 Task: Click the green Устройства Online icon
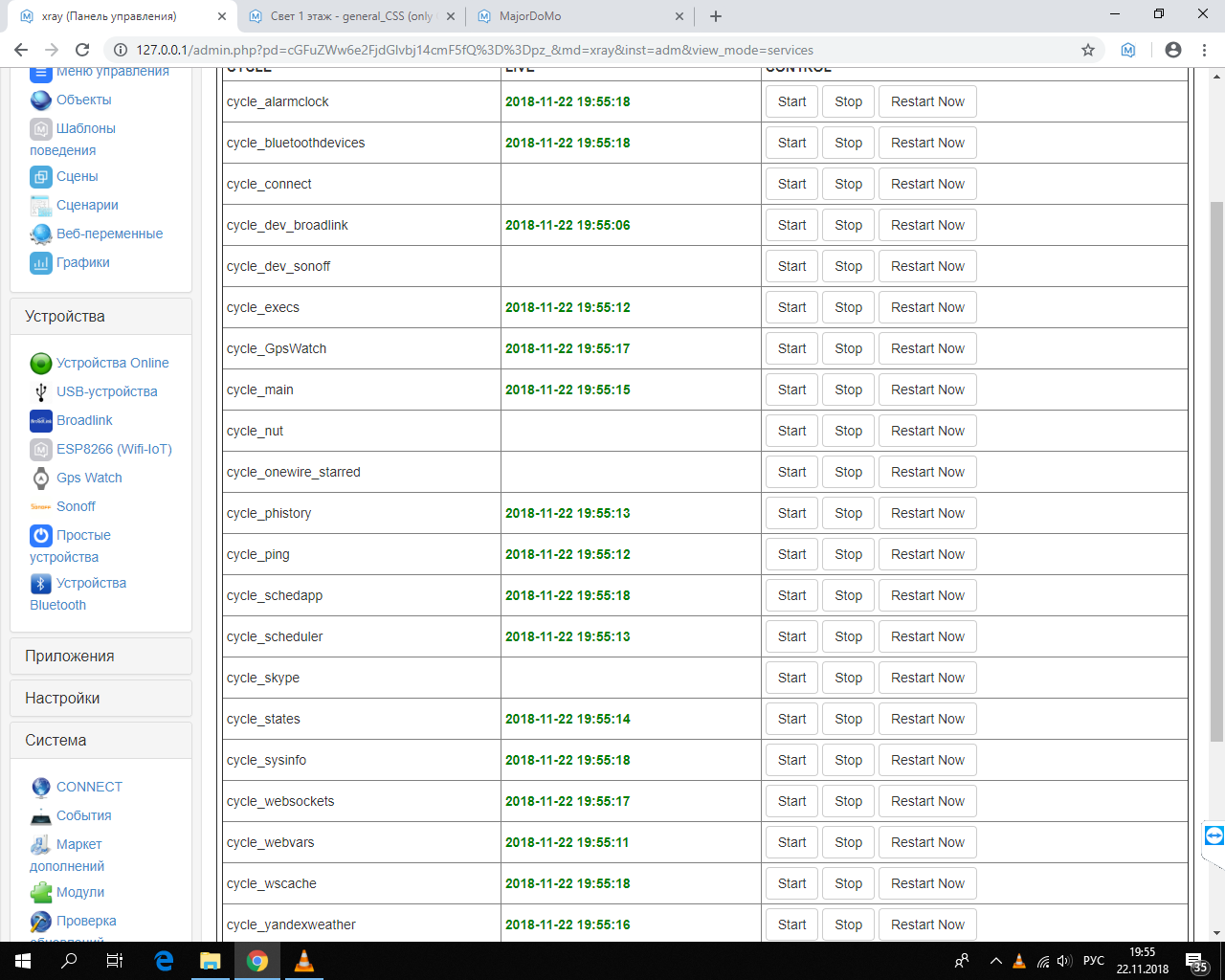click(40, 363)
